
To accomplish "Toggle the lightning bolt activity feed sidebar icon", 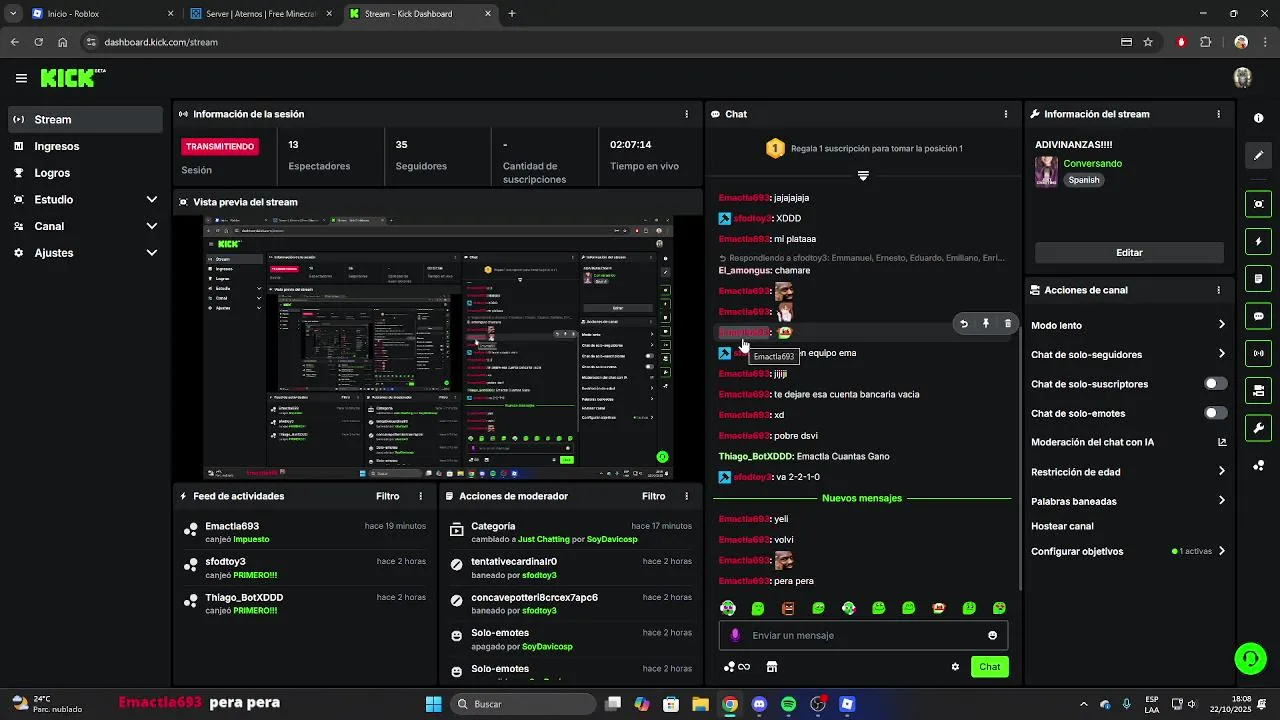I will click(x=1258, y=241).
